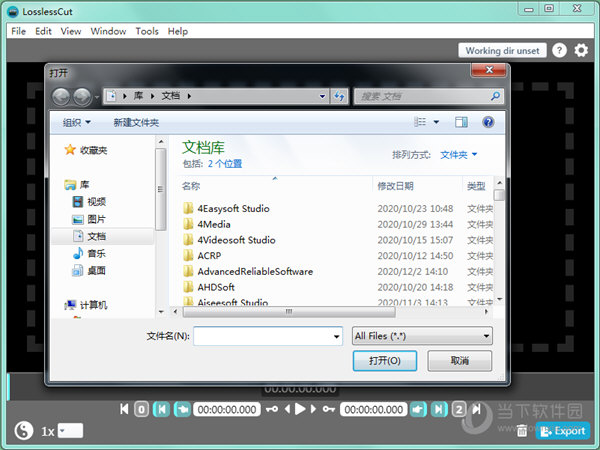Viewport: 600px width, 450px height.
Task: Seek to previous keyframe
Action: tap(272, 409)
